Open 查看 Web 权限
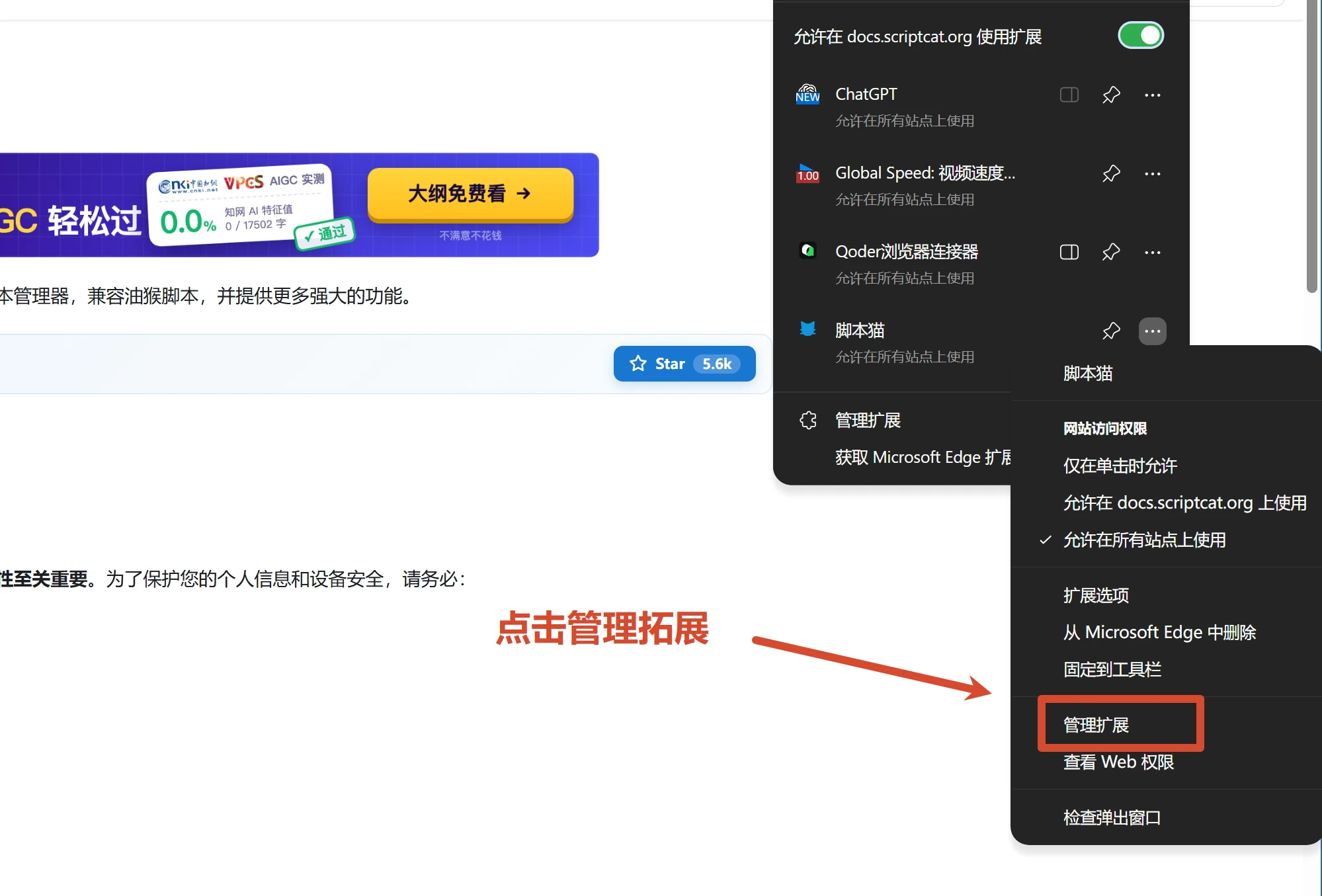 (1118, 762)
